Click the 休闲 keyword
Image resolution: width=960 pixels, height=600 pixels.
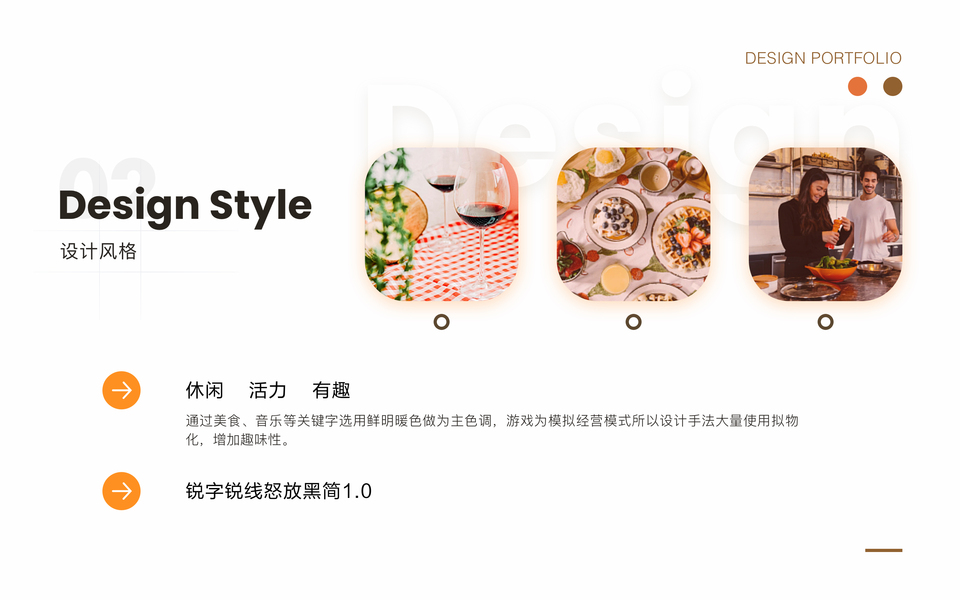(204, 390)
